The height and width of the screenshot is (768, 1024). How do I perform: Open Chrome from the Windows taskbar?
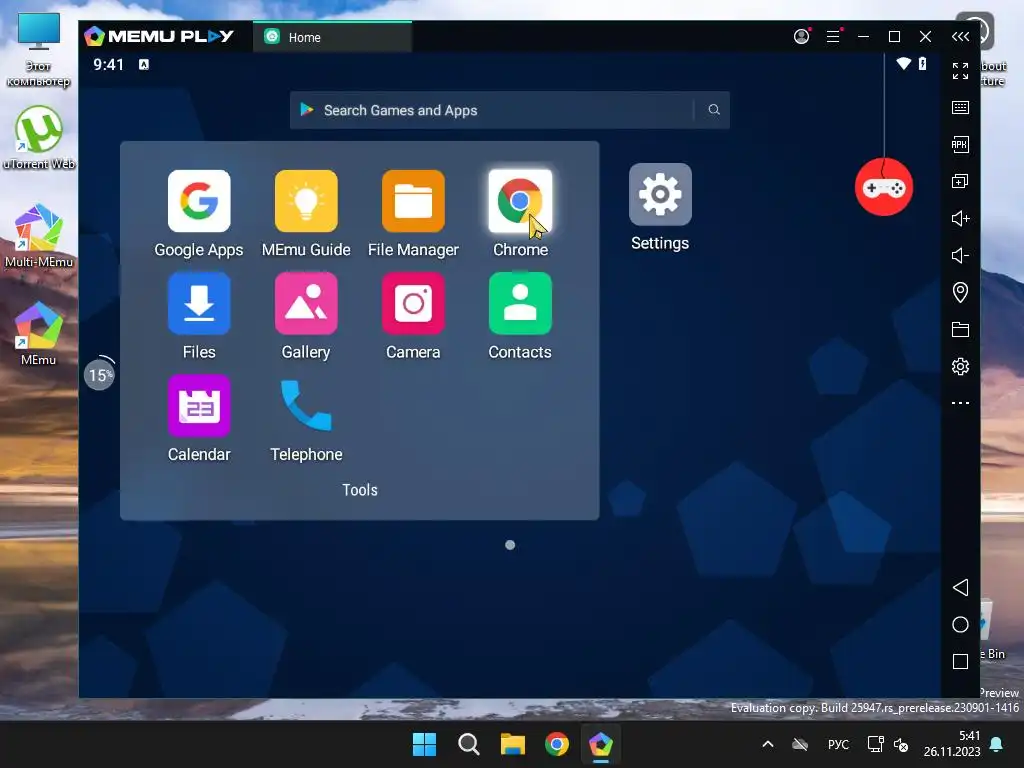556,744
